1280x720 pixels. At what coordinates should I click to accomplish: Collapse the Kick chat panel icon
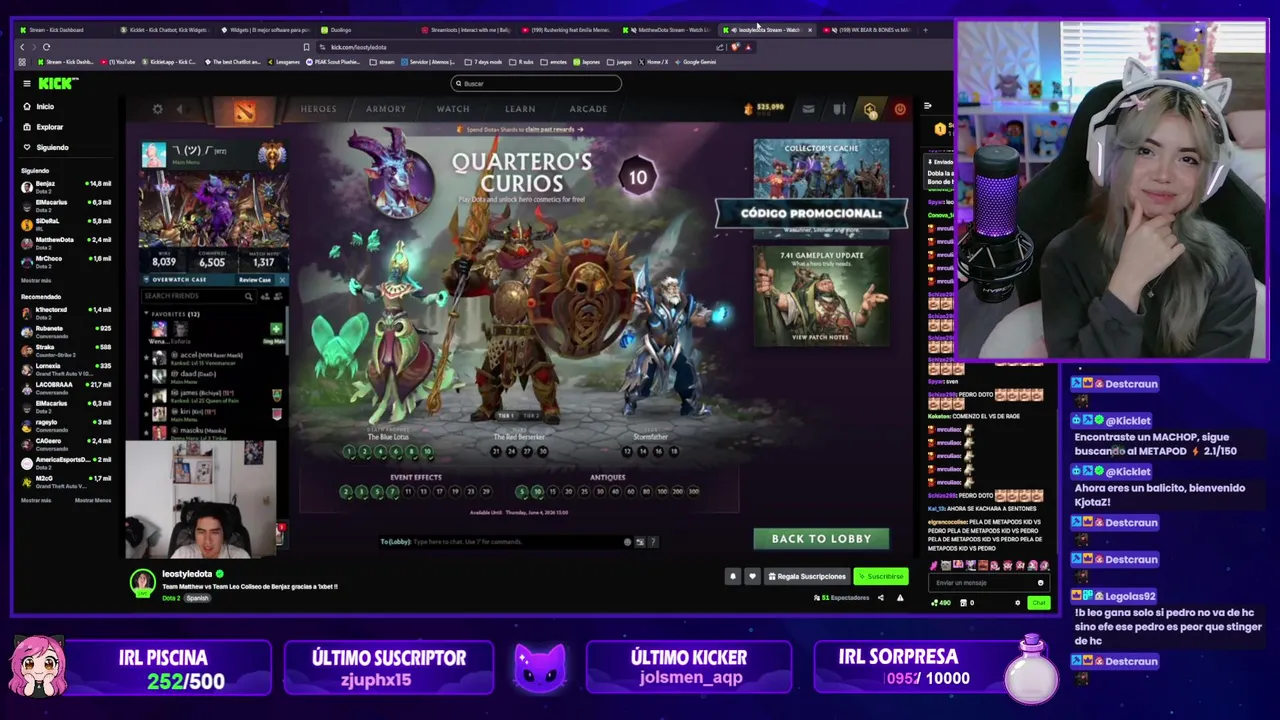[x=928, y=105]
